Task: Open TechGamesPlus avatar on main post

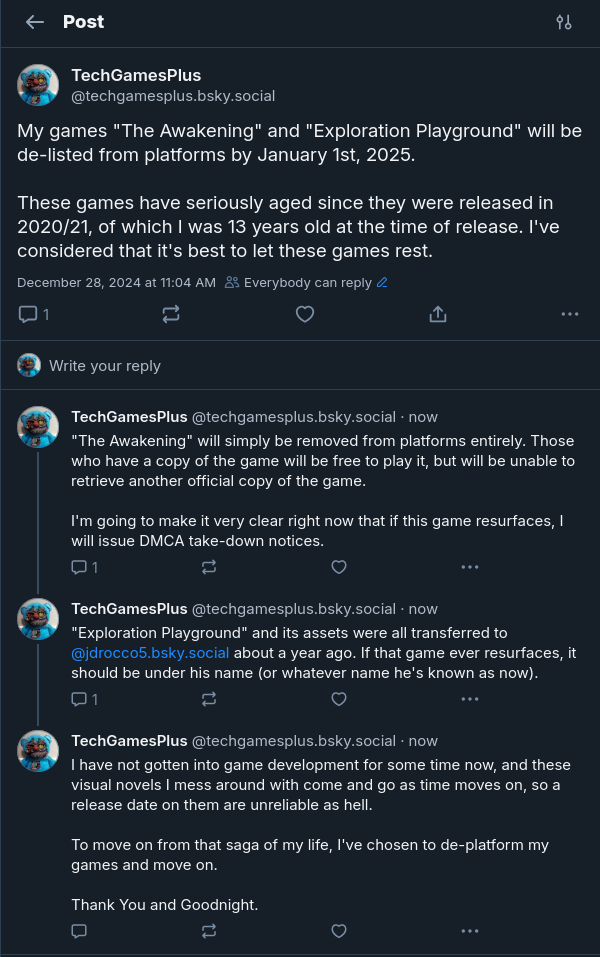Action: (38, 85)
